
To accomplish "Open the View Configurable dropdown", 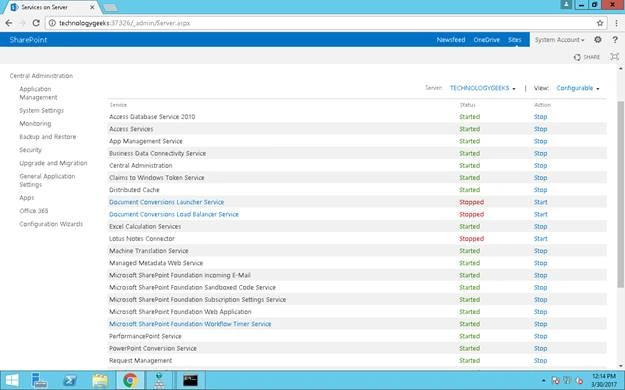I will click(x=578, y=88).
